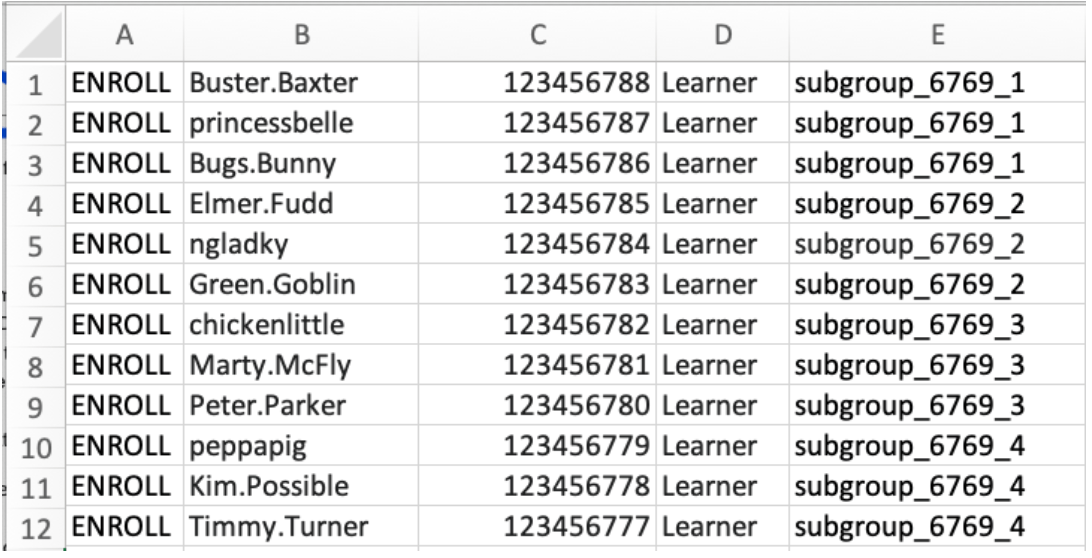Select column D header
The width and height of the screenshot is (1092, 558).
pyautogui.click(x=722, y=35)
